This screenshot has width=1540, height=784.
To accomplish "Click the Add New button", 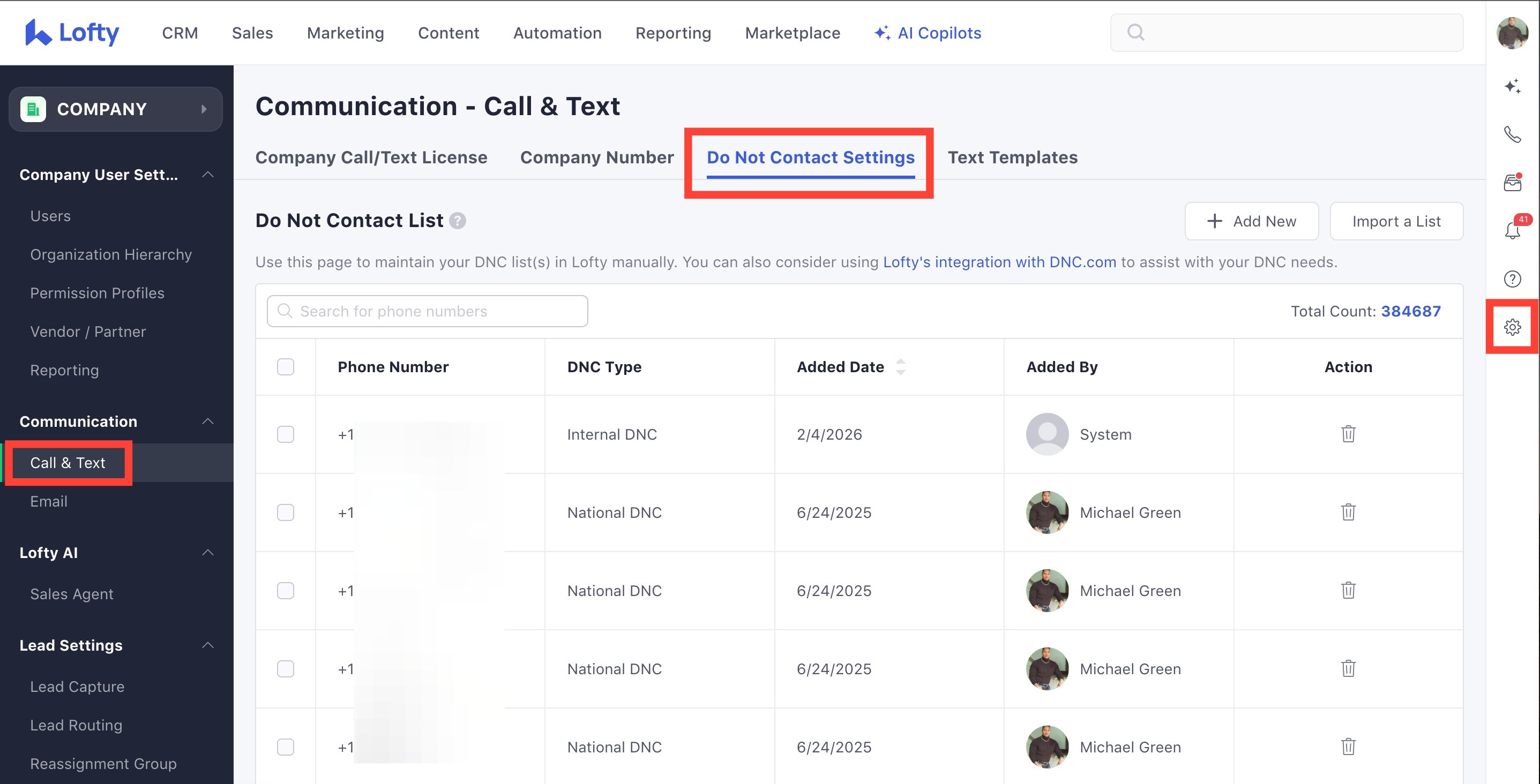I will pyautogui.click(x=1251, y=221).
